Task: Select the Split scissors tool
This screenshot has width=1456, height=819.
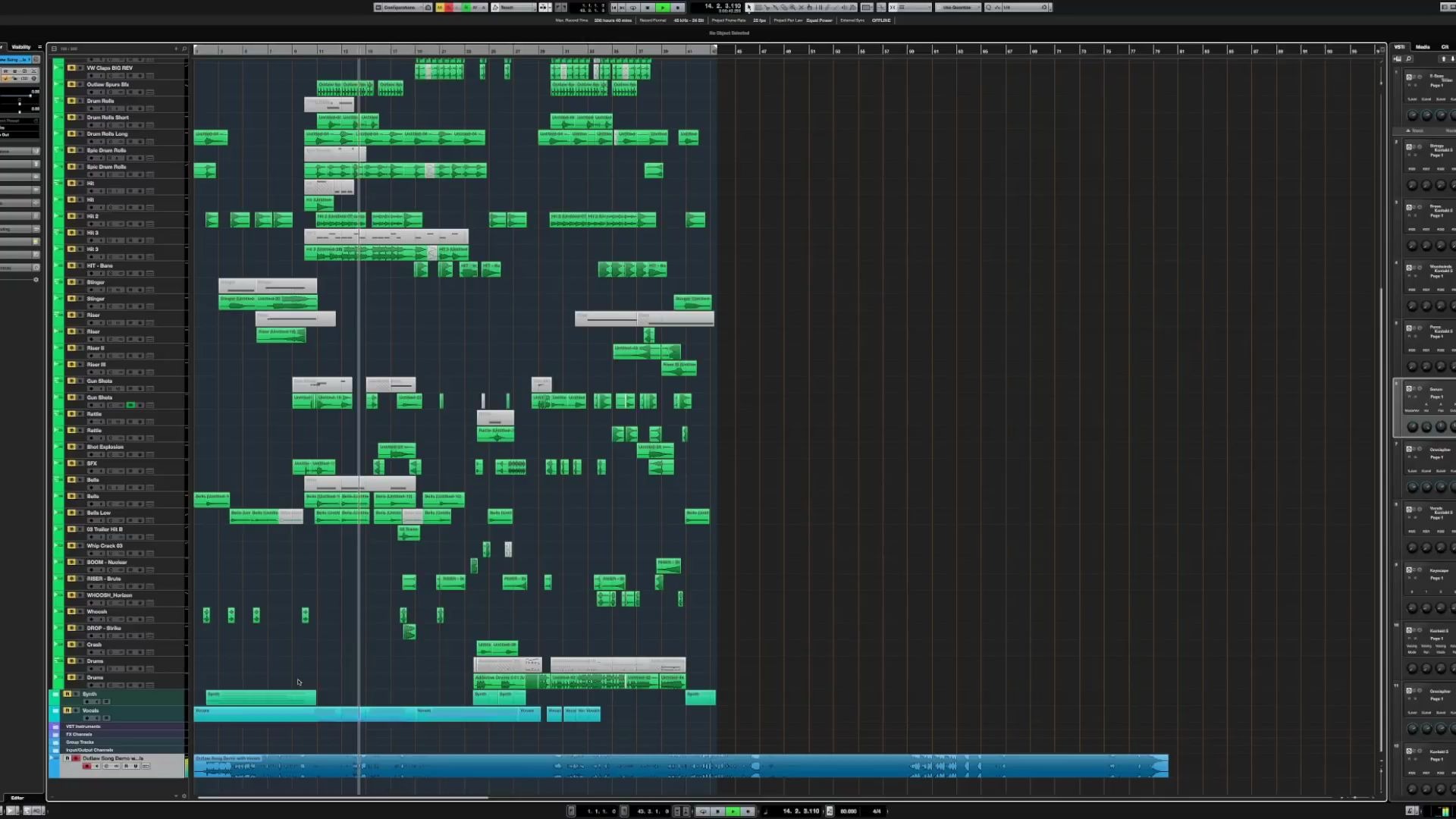Action: [x=767, y=8]
